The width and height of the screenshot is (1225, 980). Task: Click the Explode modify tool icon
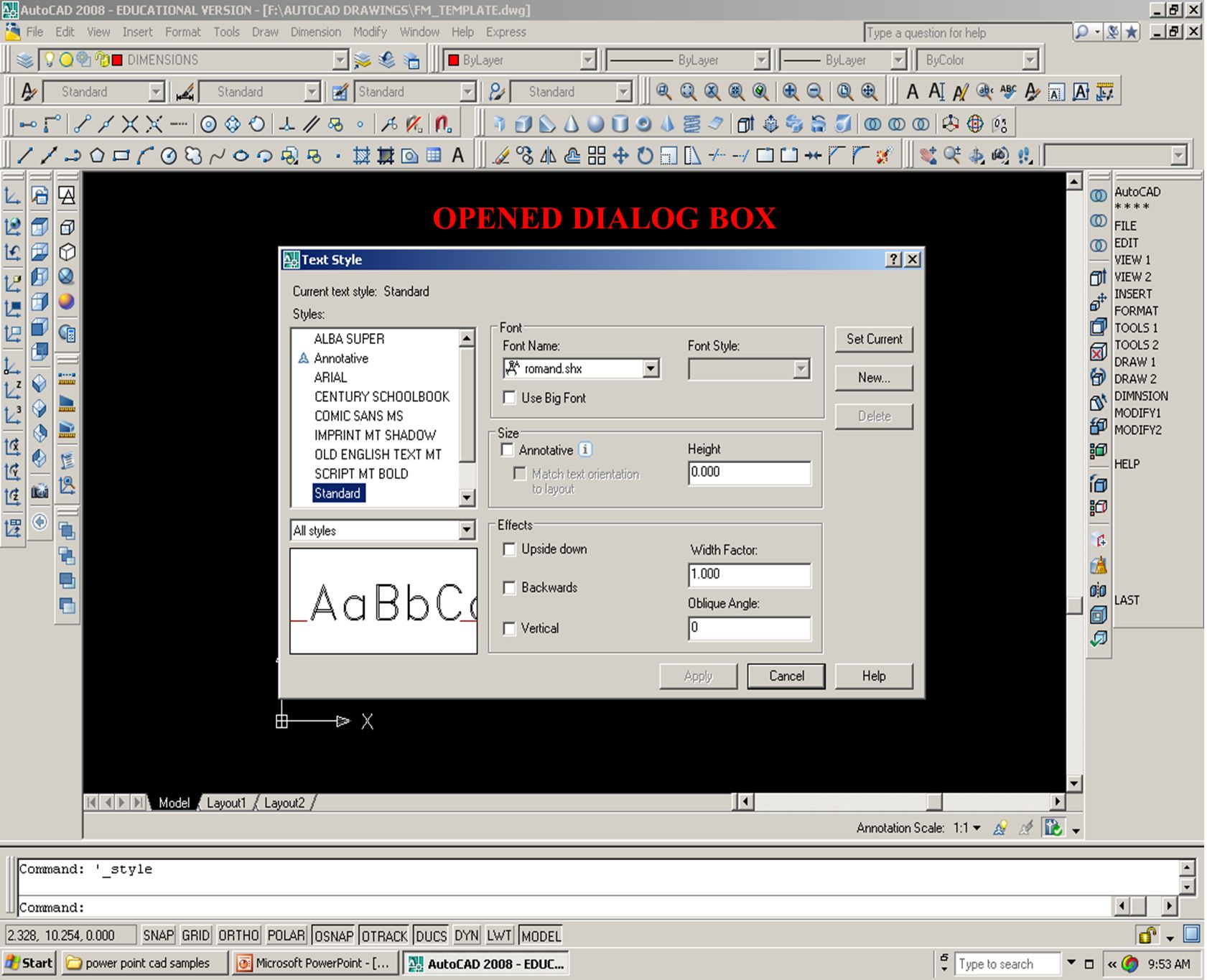pyautogui.click(x=884, y=155)
